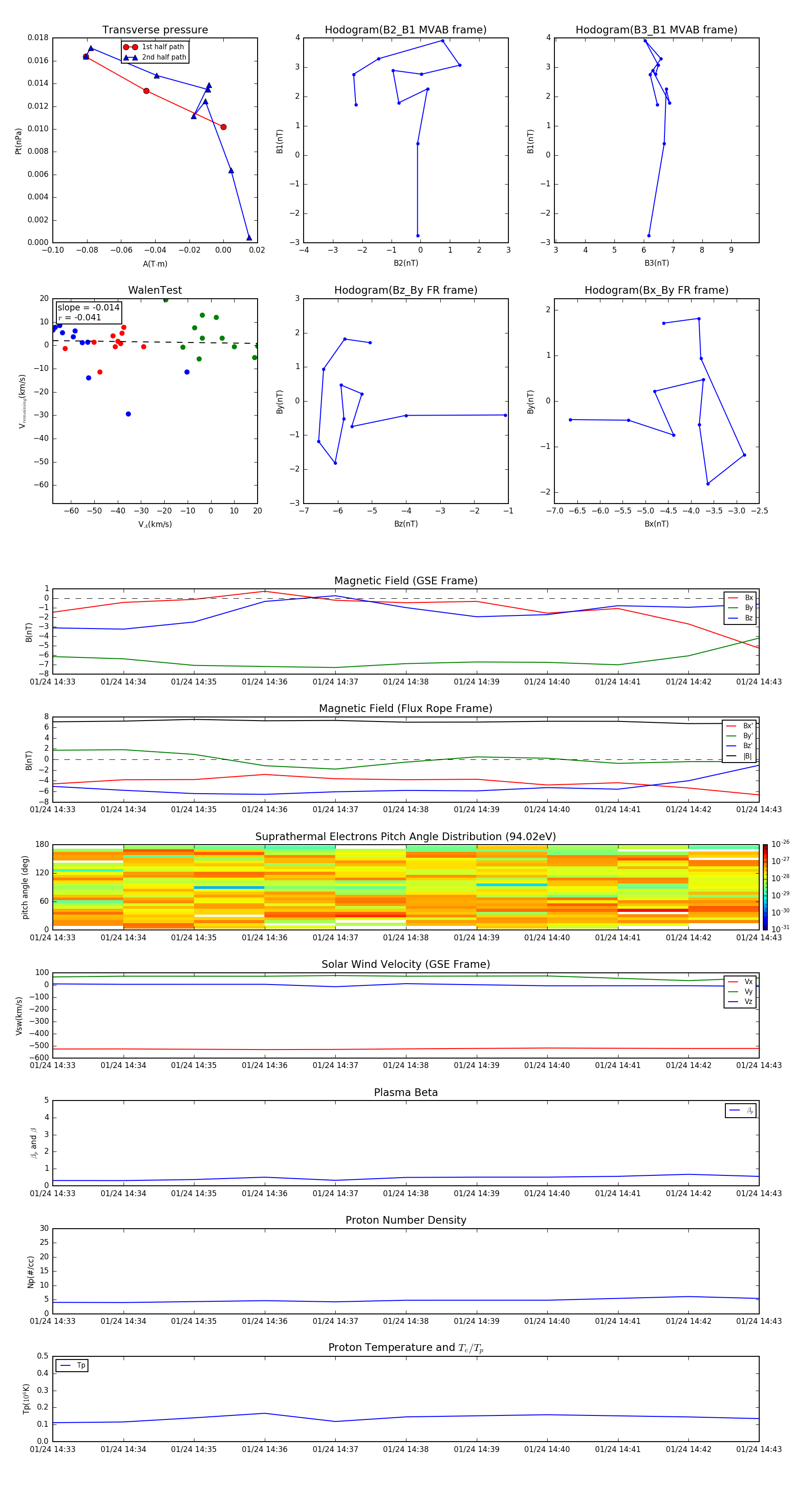This screenshot has height=1489, width=812.
Task: Click the "Tp(10^6K)" y-axis label
Action: [27, 1399]
